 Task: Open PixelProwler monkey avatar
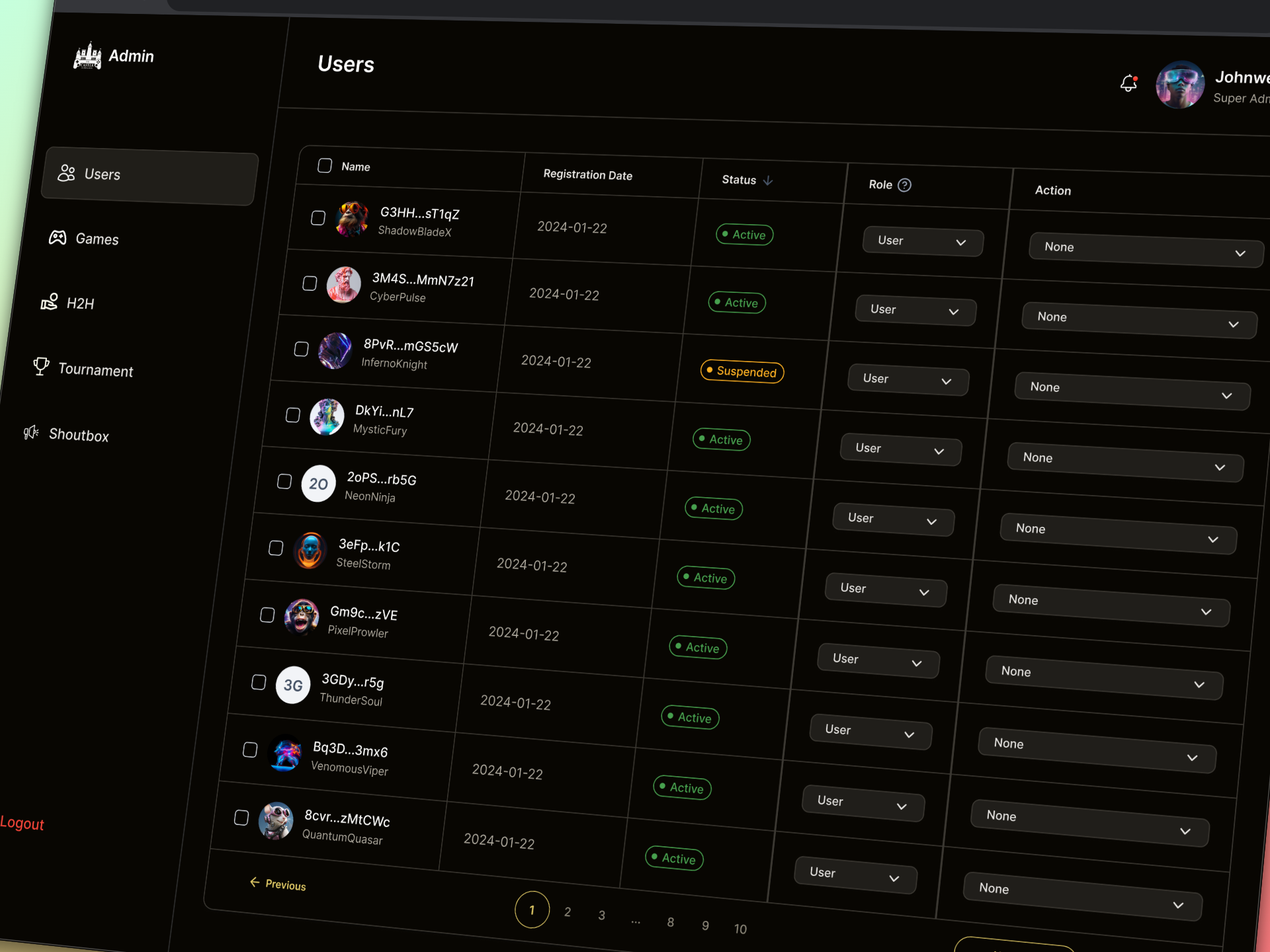[302, 617]
